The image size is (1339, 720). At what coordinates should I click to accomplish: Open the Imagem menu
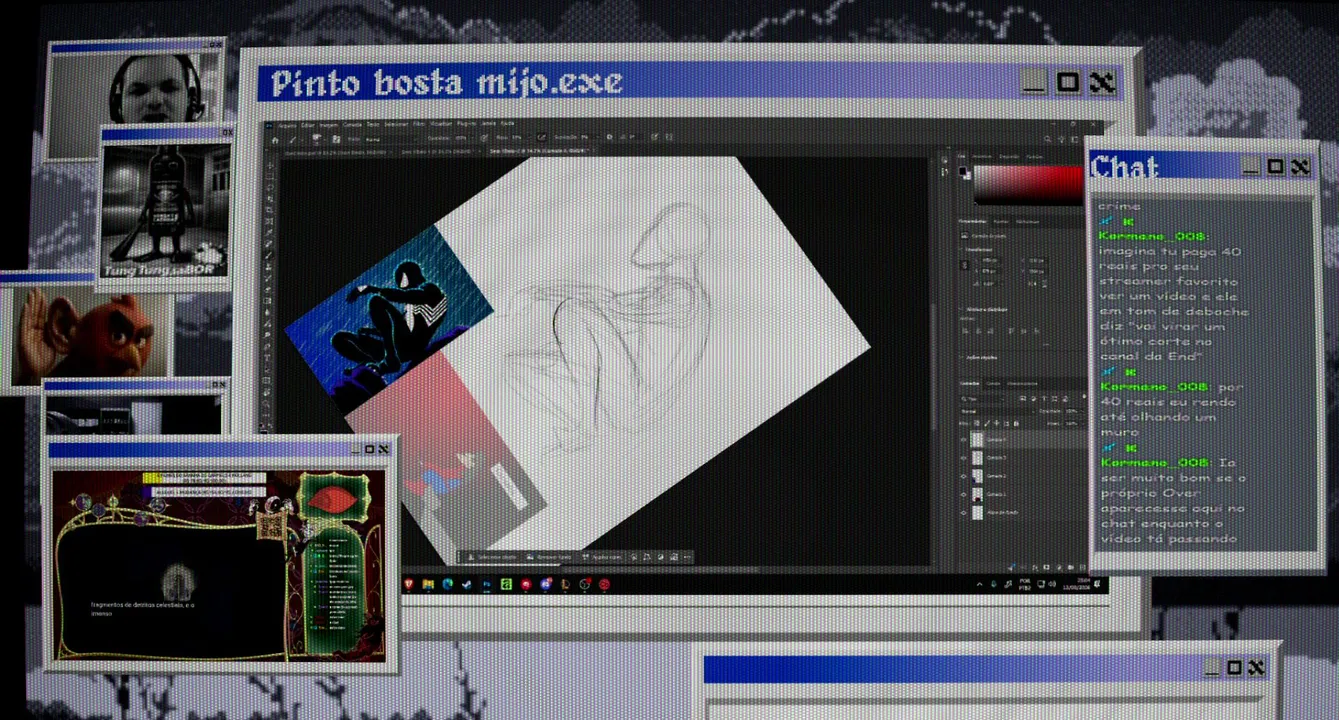tap(330, 125)
